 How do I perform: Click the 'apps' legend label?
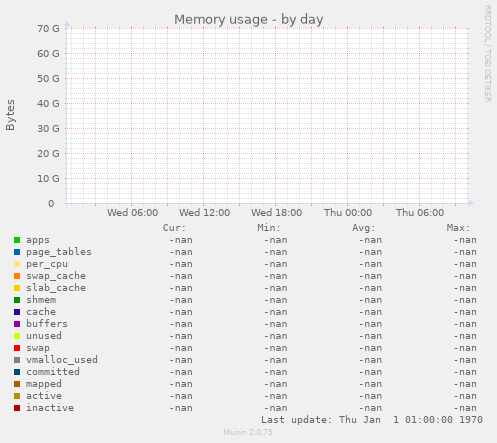38,240
